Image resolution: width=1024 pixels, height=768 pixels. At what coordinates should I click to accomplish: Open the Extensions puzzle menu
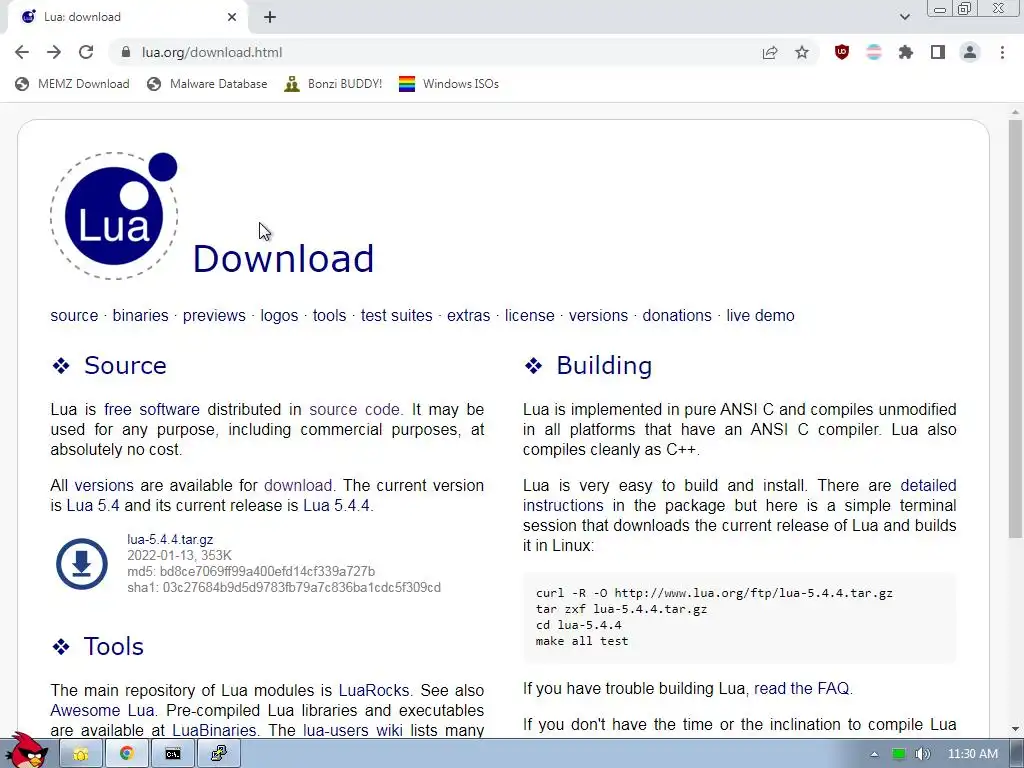tap(906, 52)
